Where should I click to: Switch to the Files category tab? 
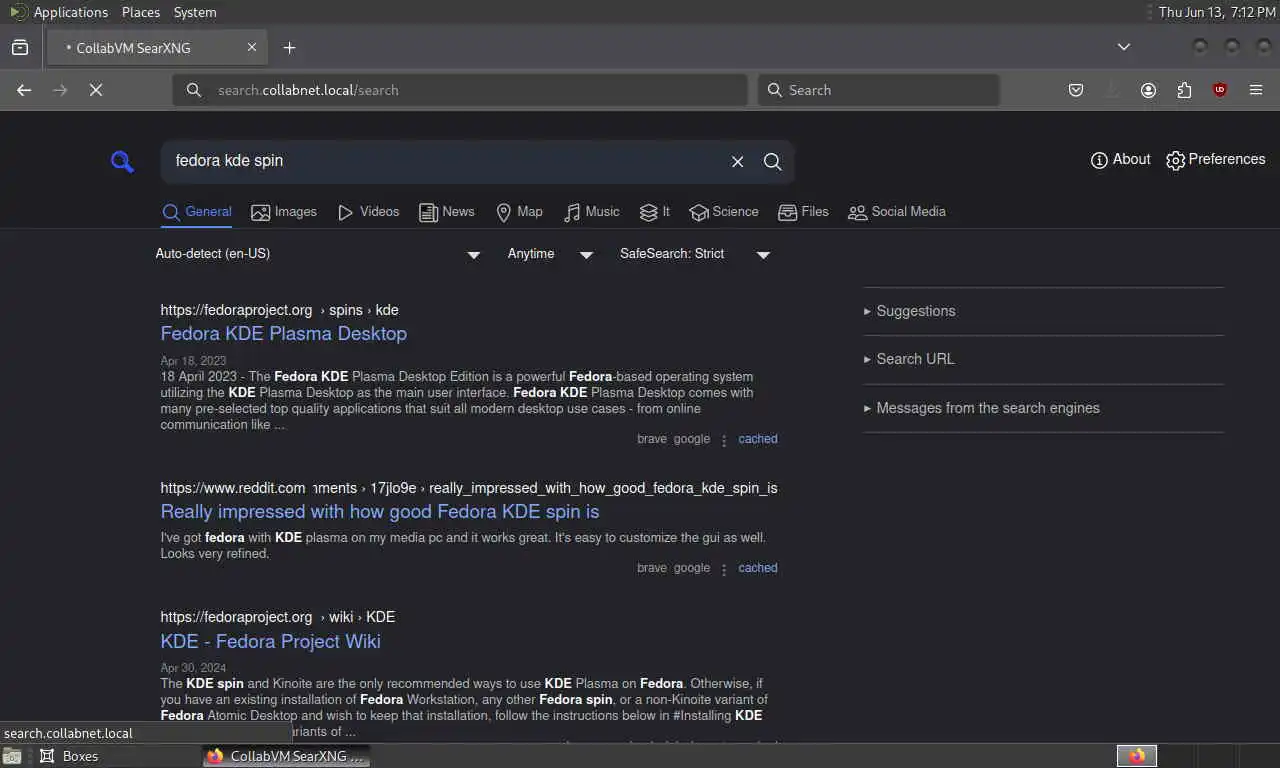point(803,212)
